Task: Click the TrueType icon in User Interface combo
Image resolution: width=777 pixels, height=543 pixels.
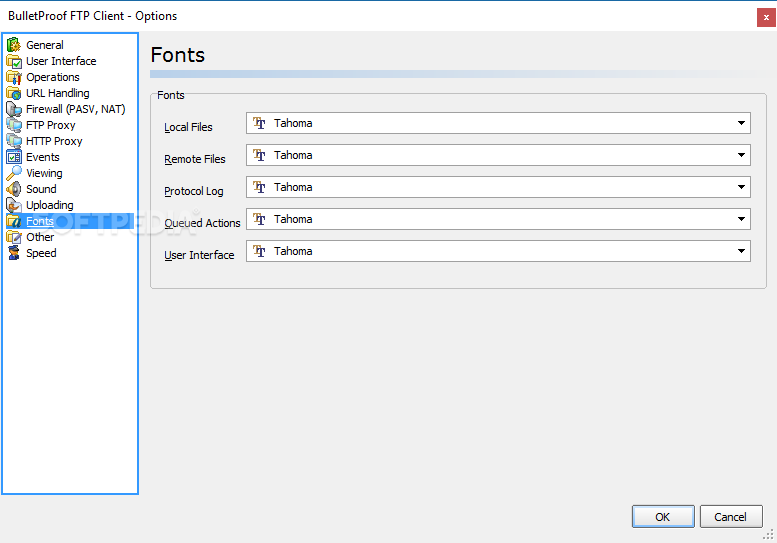Action: pyautogui.click(x=259, y=251)
